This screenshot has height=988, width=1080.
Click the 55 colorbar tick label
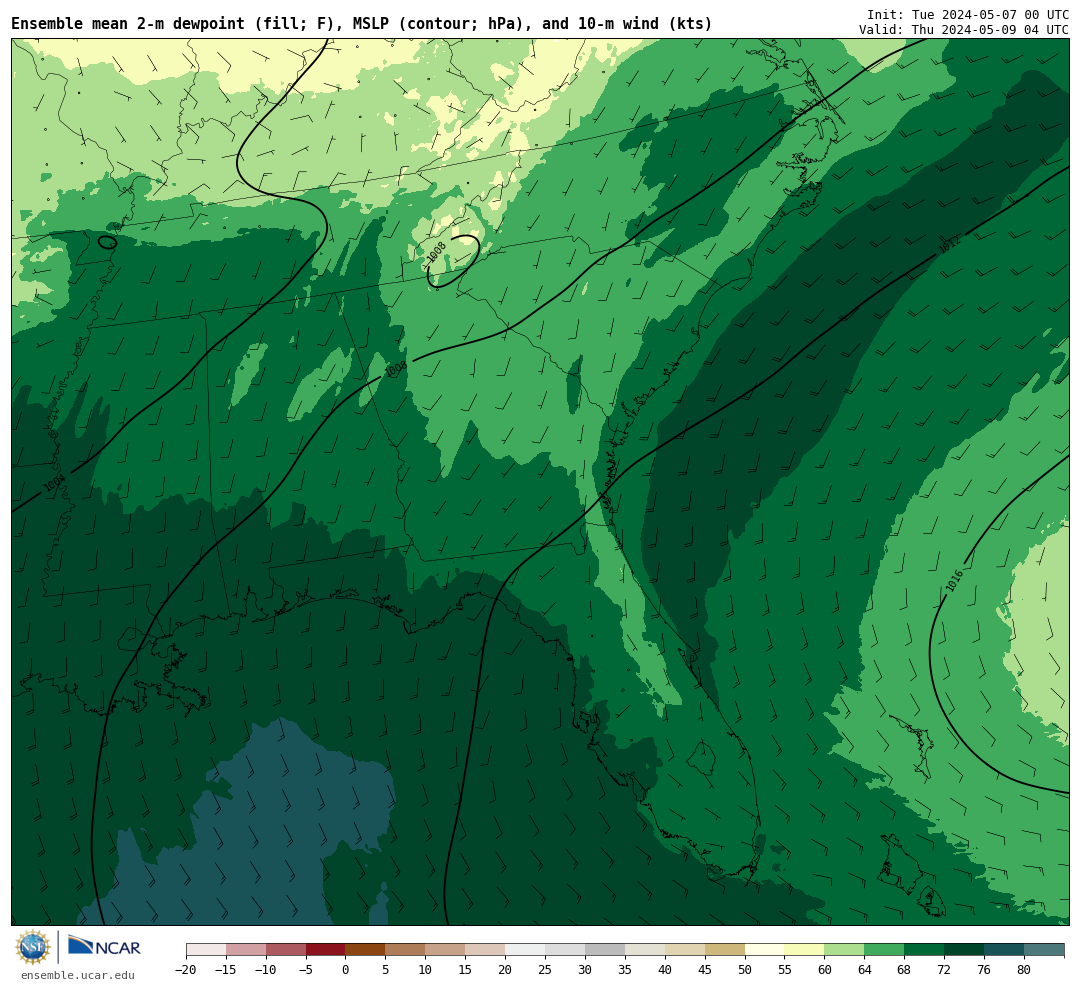click(x=785, y=970)
